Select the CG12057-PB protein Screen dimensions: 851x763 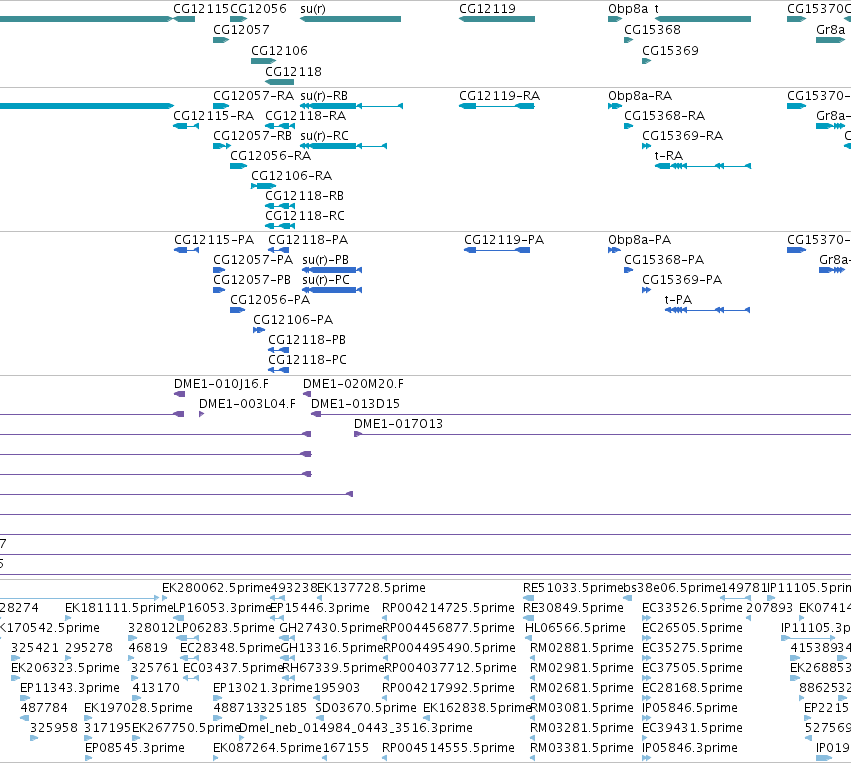[x=219, y=290]
